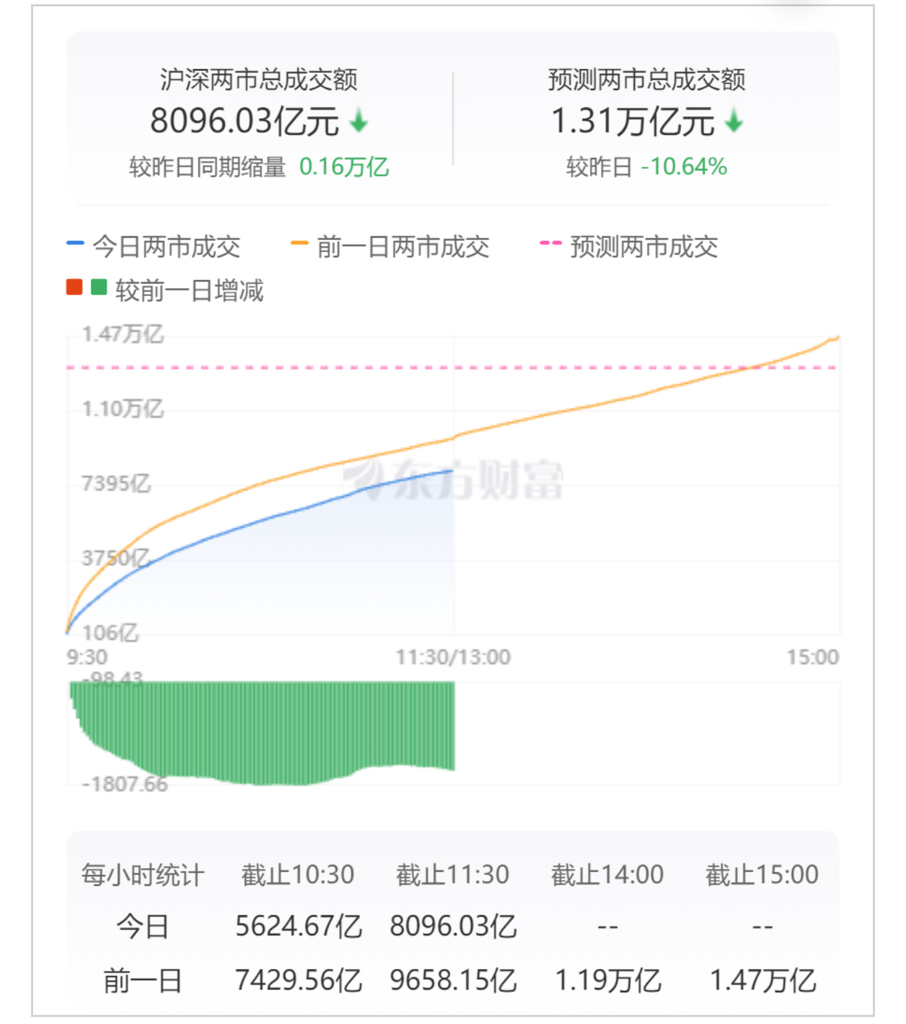Click the 1.47万亿 table cell in 前一日 row

pos(763,981)
